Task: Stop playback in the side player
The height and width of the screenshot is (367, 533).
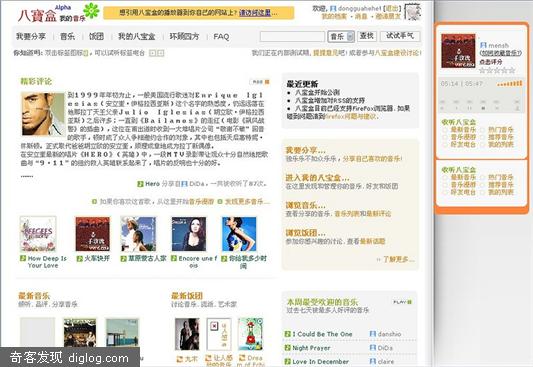Action: (x=483, y=108)
